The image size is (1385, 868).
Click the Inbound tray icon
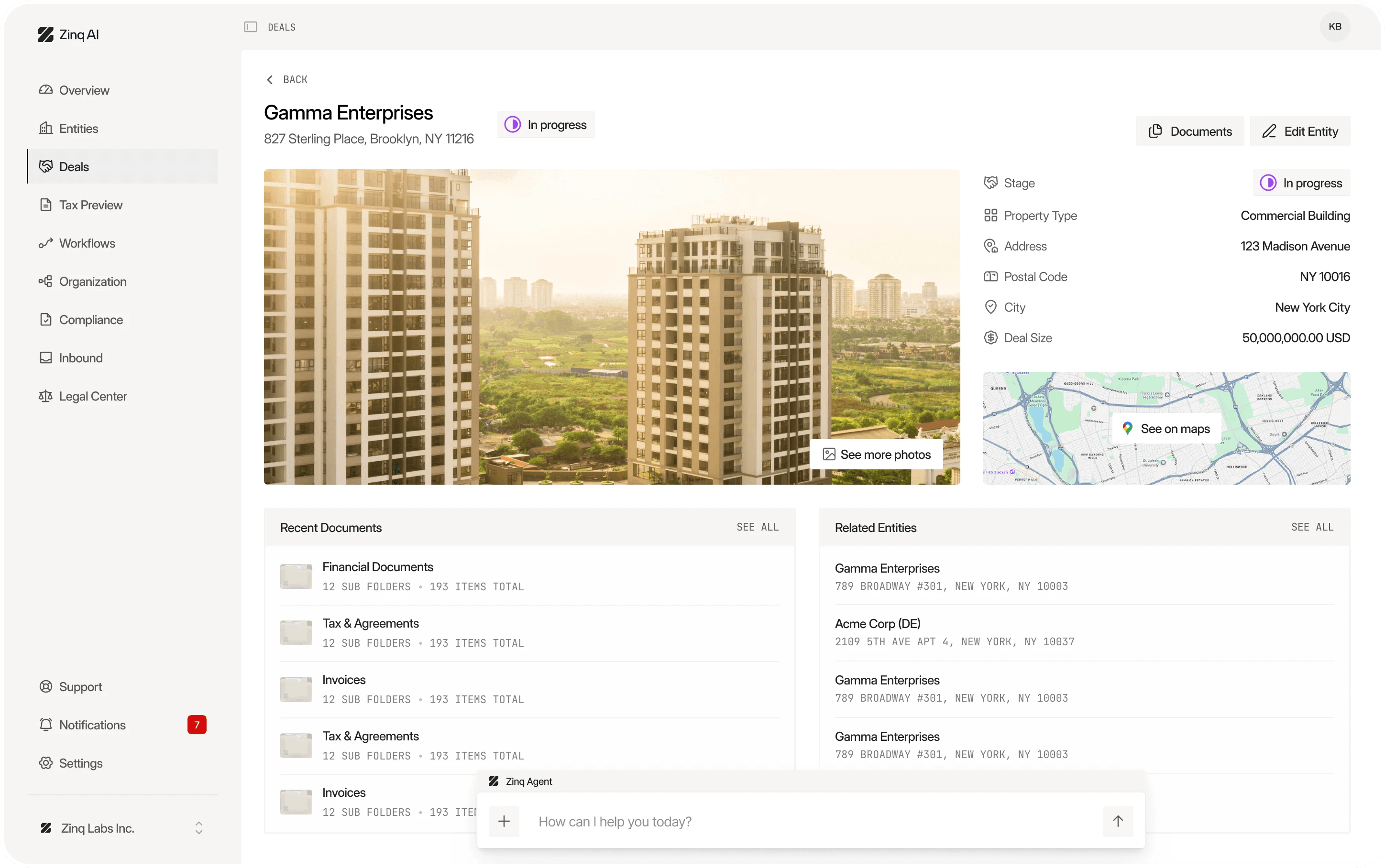[x=46, y=358]
